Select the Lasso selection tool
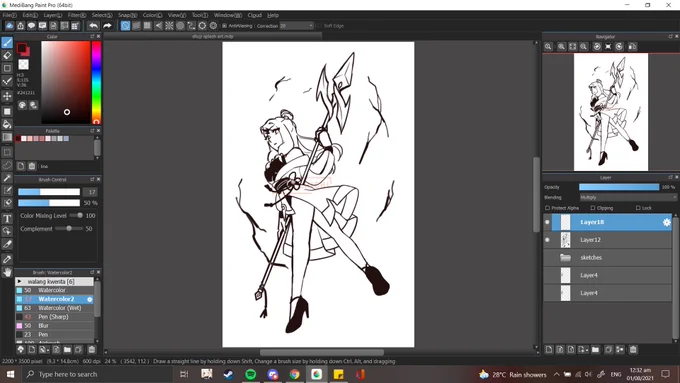The width and height of the screenshot is (680, 383). pyautogui.click(x=7, y=165)
